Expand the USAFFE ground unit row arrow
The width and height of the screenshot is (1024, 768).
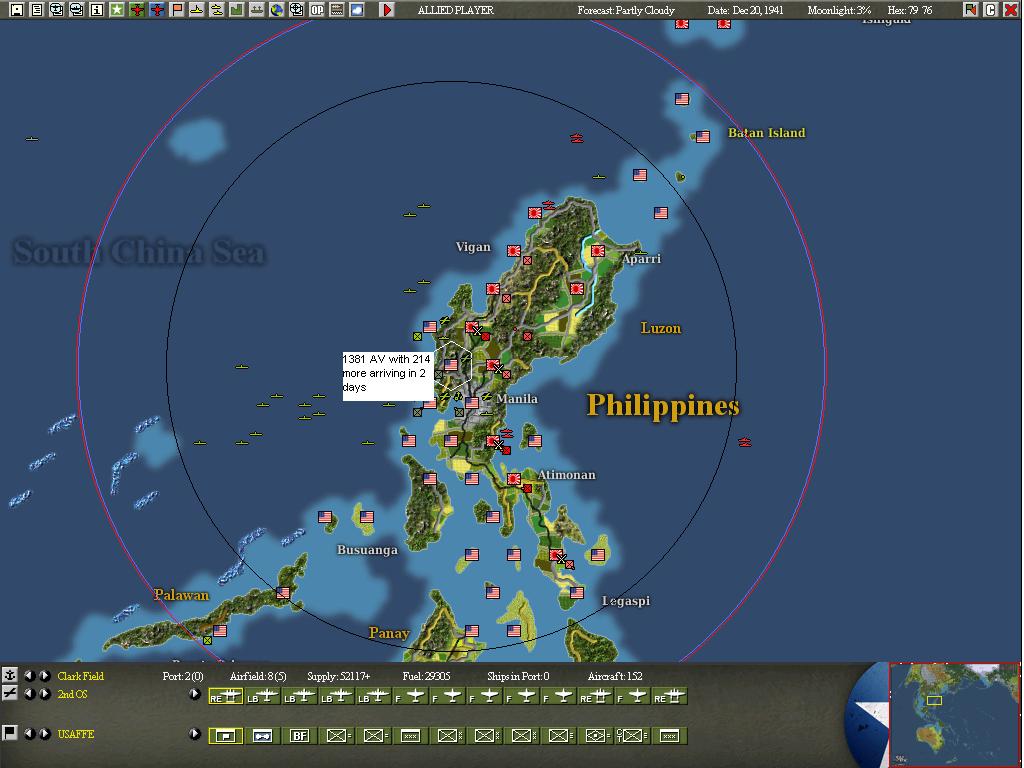point(195,733)
